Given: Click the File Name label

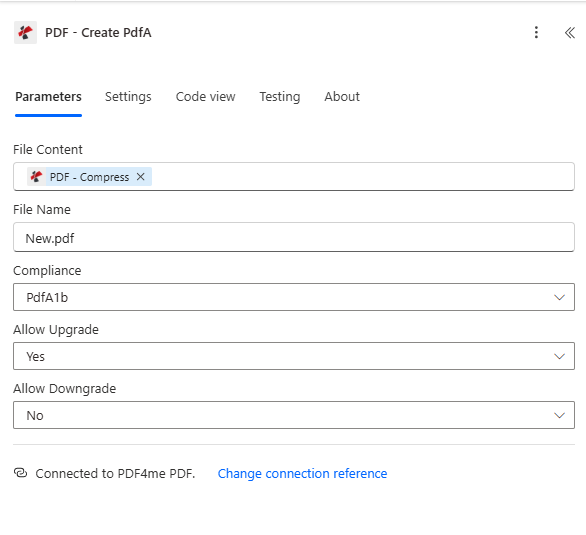Looking at the screenshot, I should pos(42,210).
